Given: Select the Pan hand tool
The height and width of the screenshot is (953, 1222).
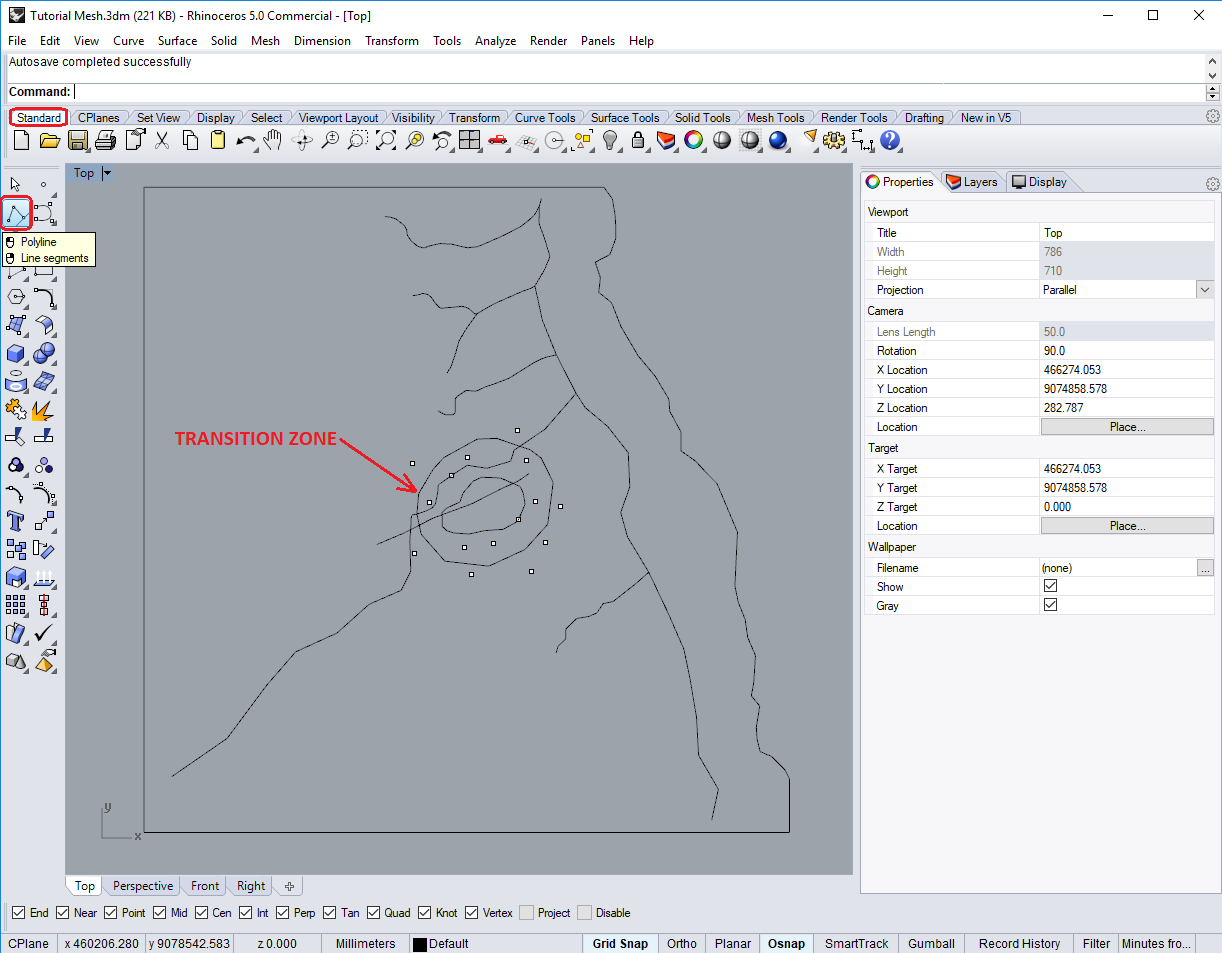Looking at the screenshot, I should (273, 141).
